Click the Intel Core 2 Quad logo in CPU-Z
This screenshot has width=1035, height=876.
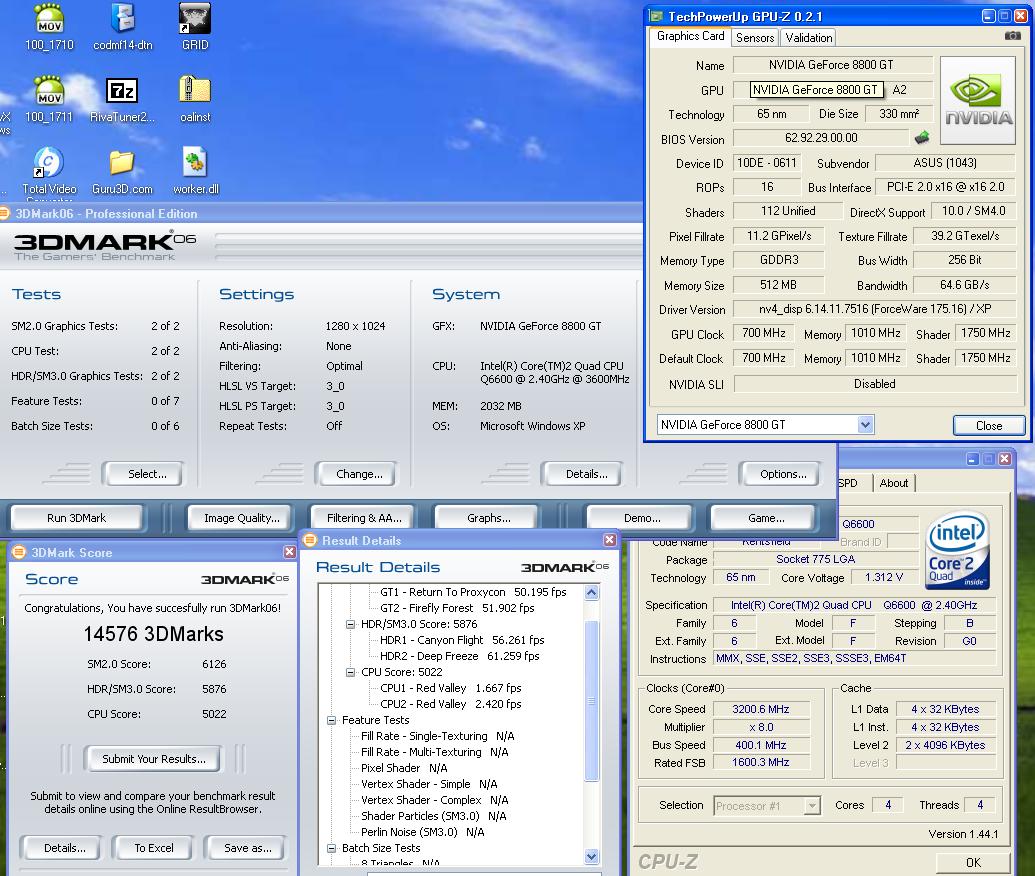pos(957,551)
